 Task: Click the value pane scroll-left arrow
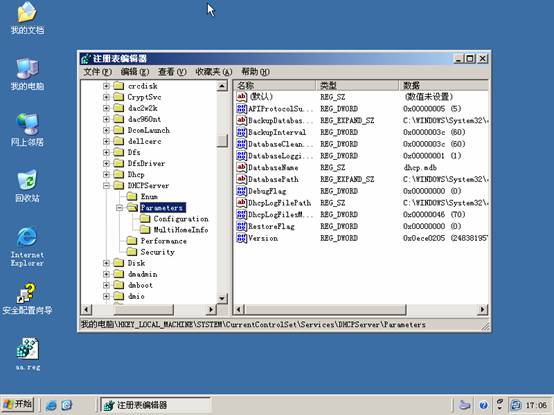[239, 310]
